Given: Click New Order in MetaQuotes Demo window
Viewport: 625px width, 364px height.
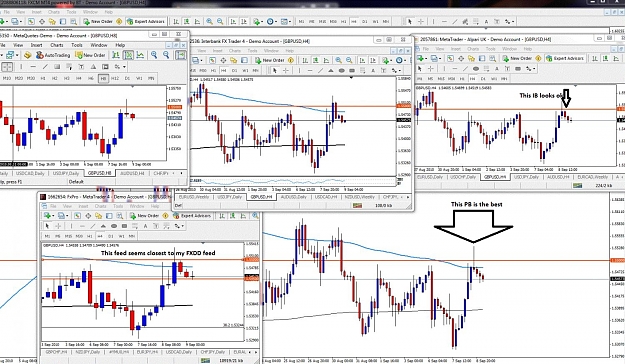Looking at the screenshot, I should click(90, 55).
